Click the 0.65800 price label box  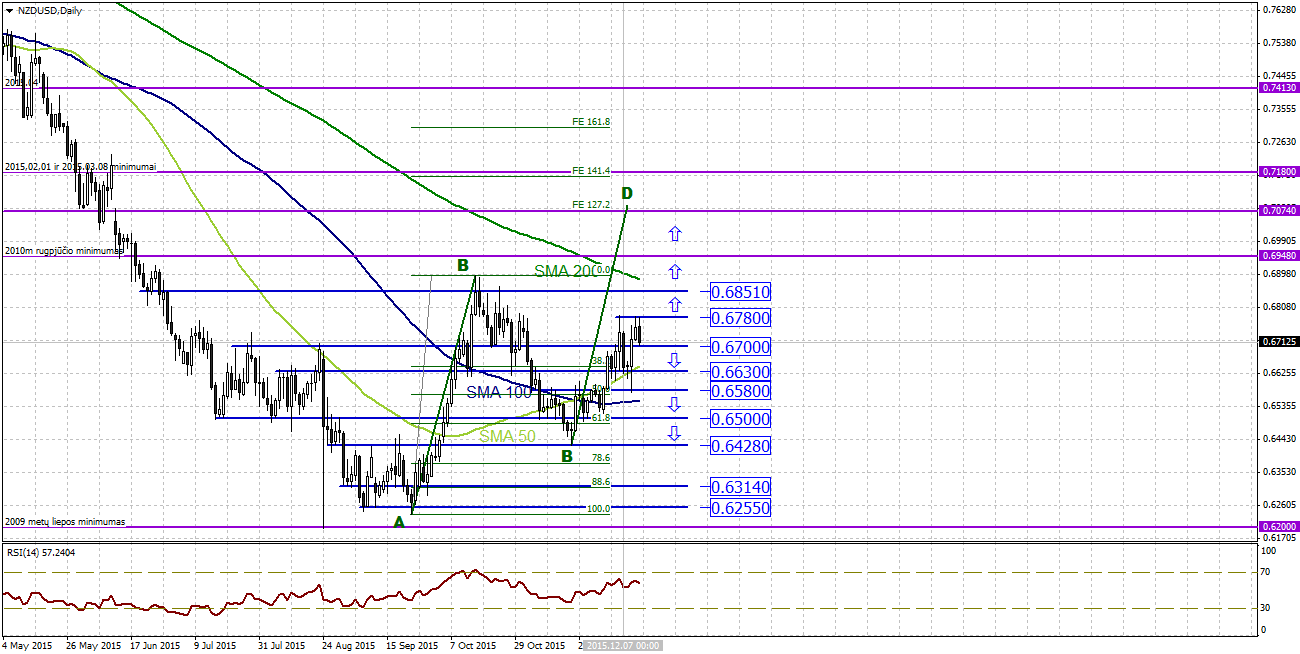pyautogui.click(x=740, y=391)
